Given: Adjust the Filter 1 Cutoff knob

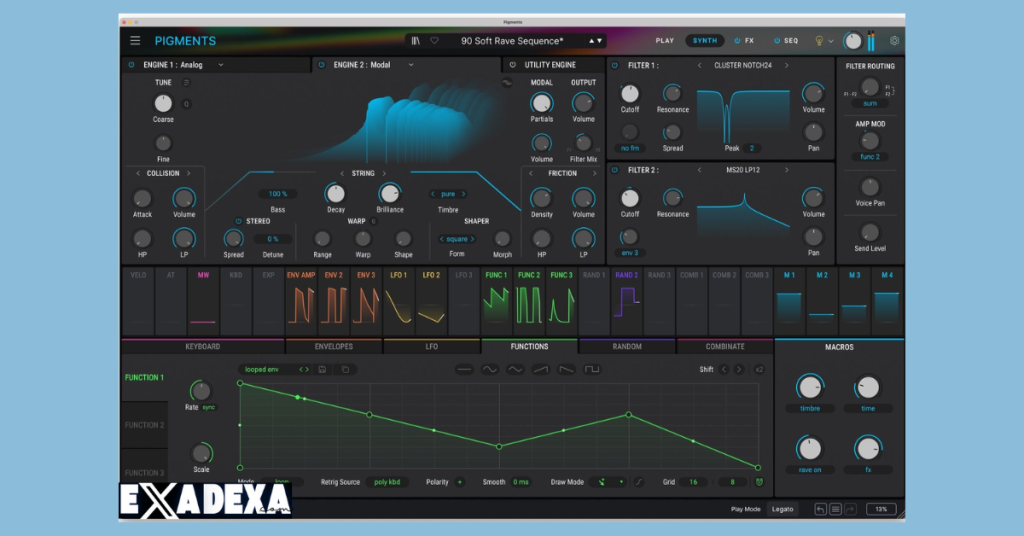Looking at the screenshot, I should tap(630, 94).
